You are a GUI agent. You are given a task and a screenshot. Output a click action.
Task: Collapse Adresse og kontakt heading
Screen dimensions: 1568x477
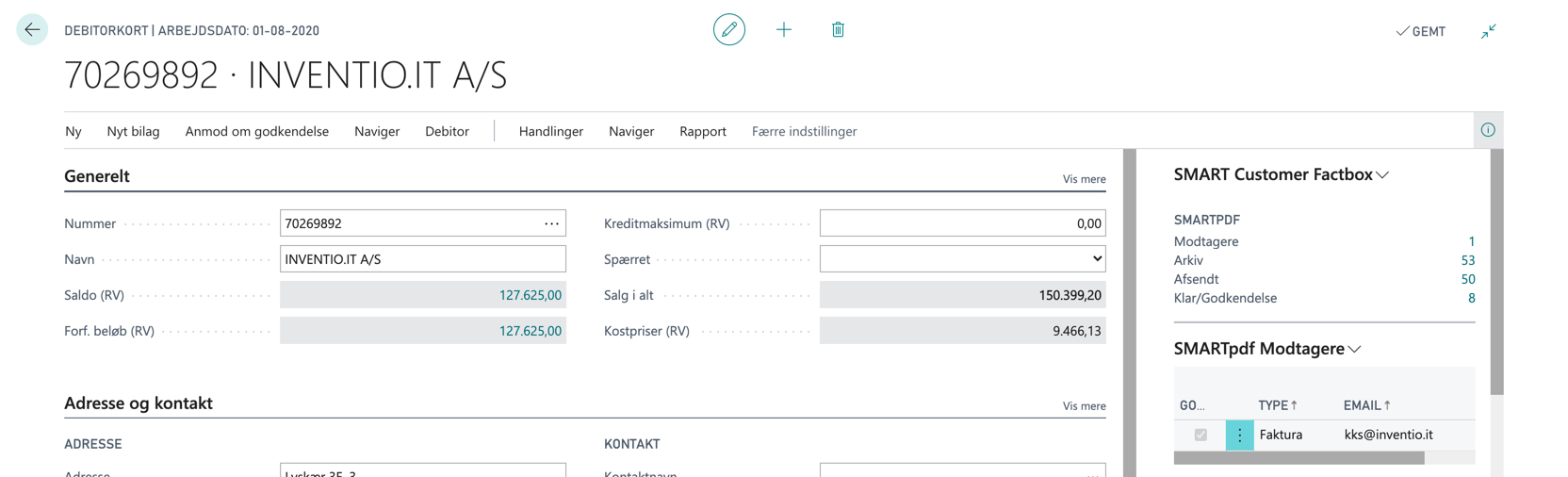[x=139, y=403]
